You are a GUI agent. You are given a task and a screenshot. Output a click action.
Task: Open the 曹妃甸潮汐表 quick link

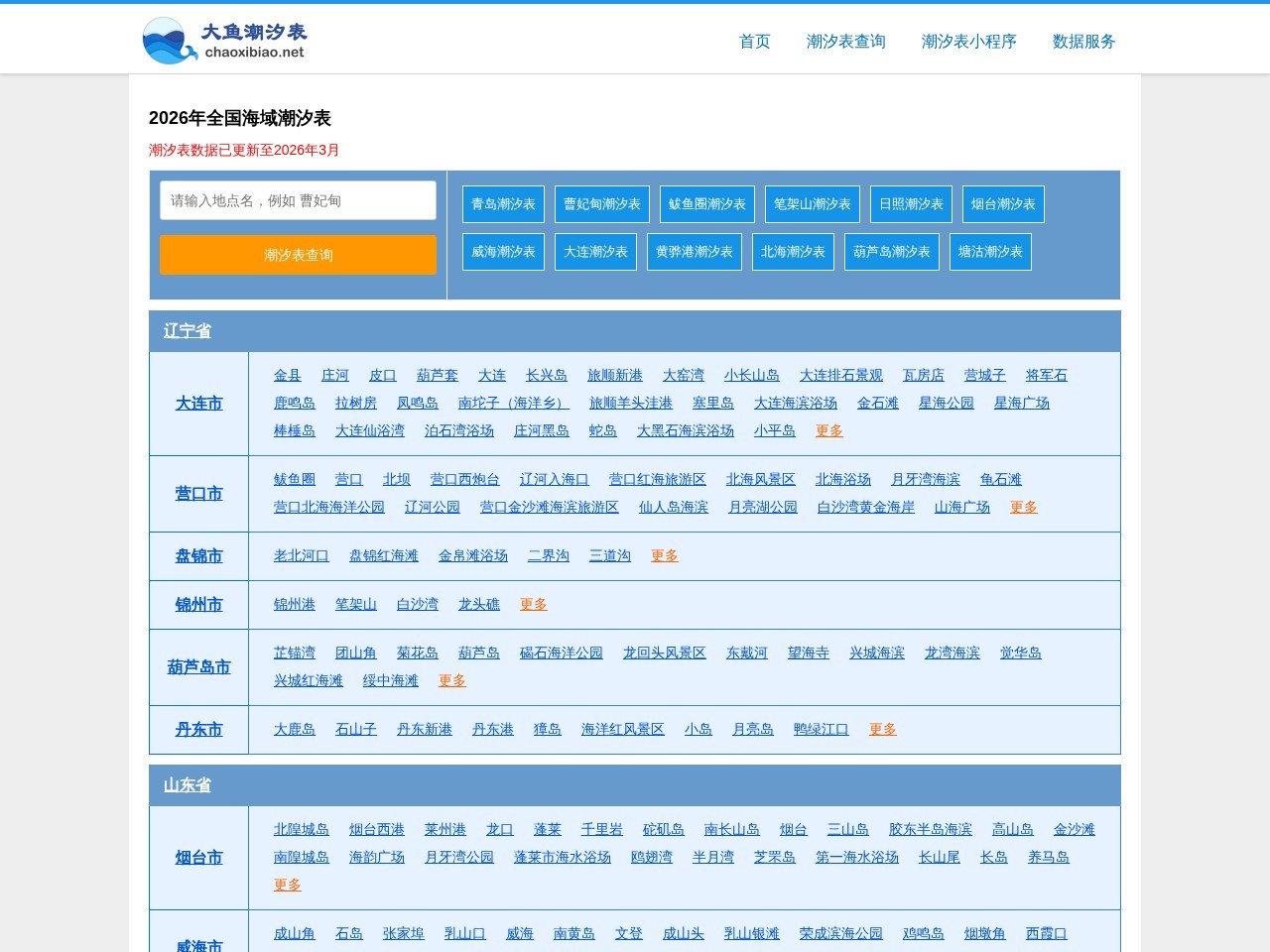601,204
